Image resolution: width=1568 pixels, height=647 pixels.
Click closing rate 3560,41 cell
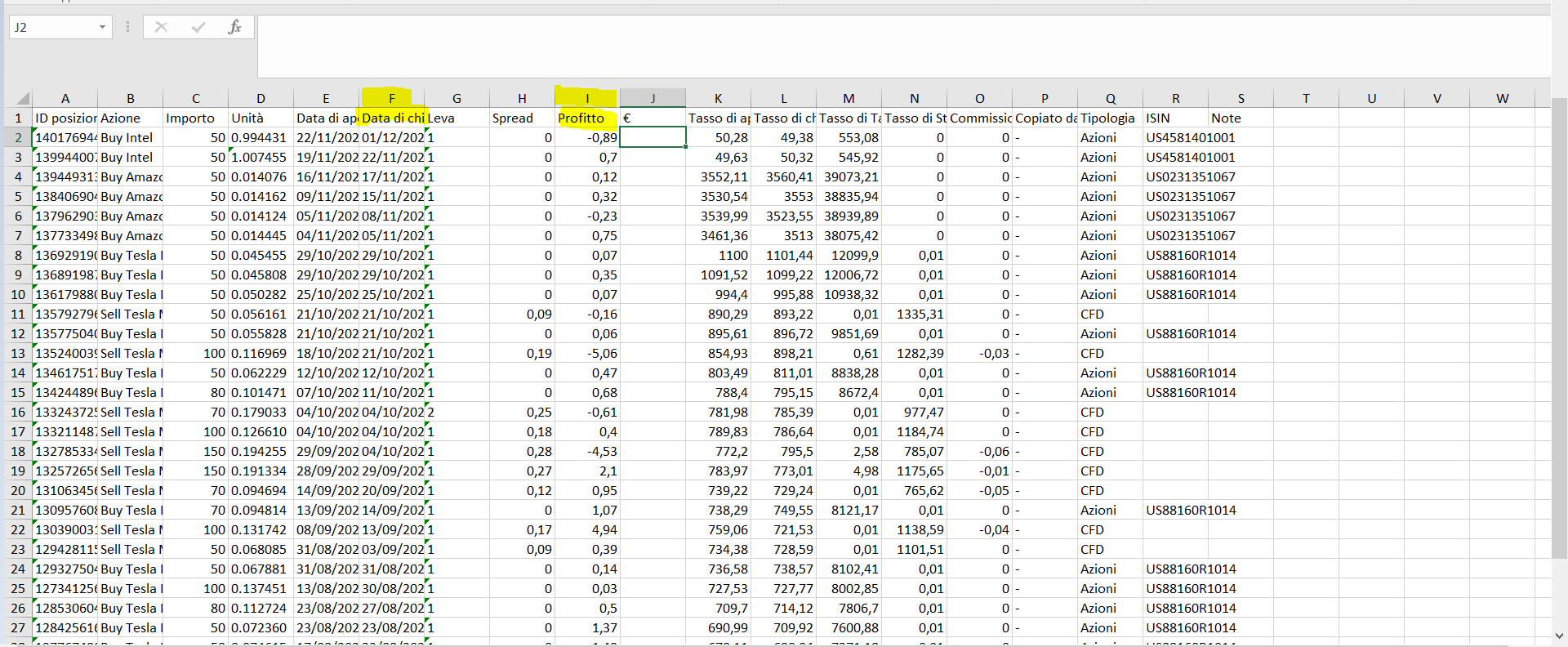[784, 176]
